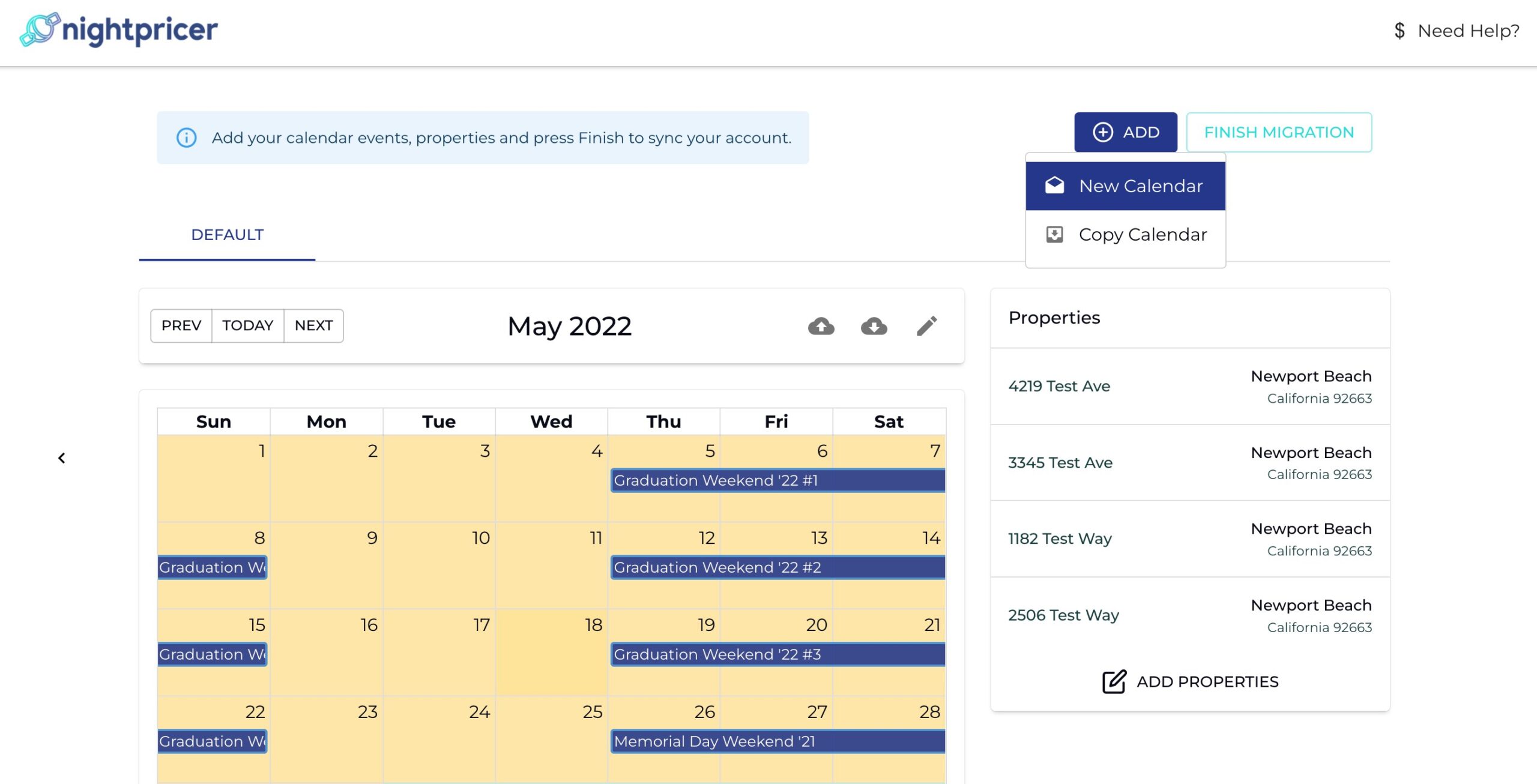This screenshot has width=1537, height=784.
Task: Click the info icon in the banner
Action: coord(185,137)
